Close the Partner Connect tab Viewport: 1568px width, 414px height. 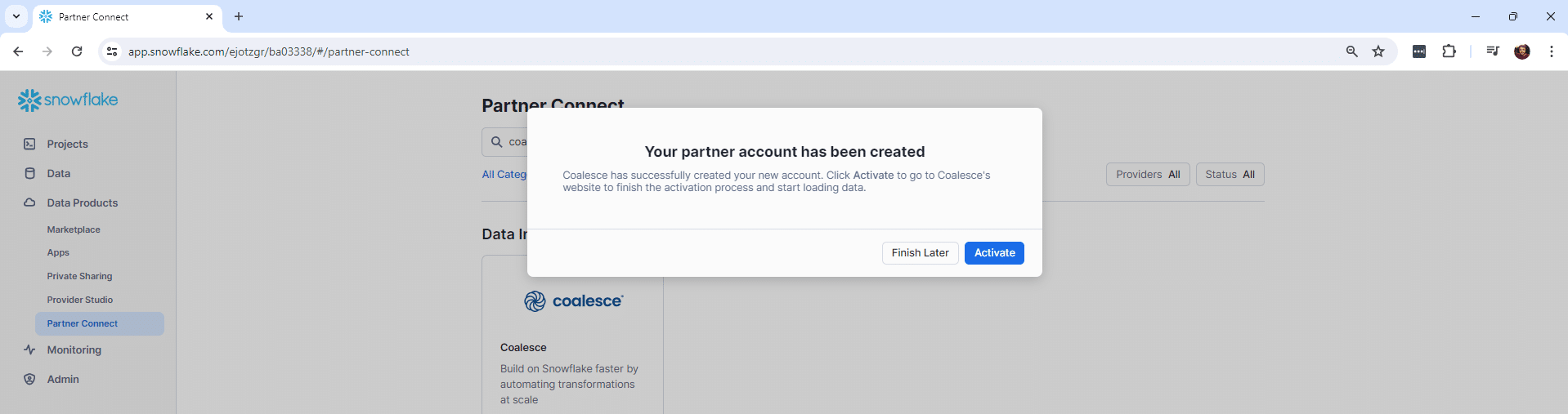[209, 16]
